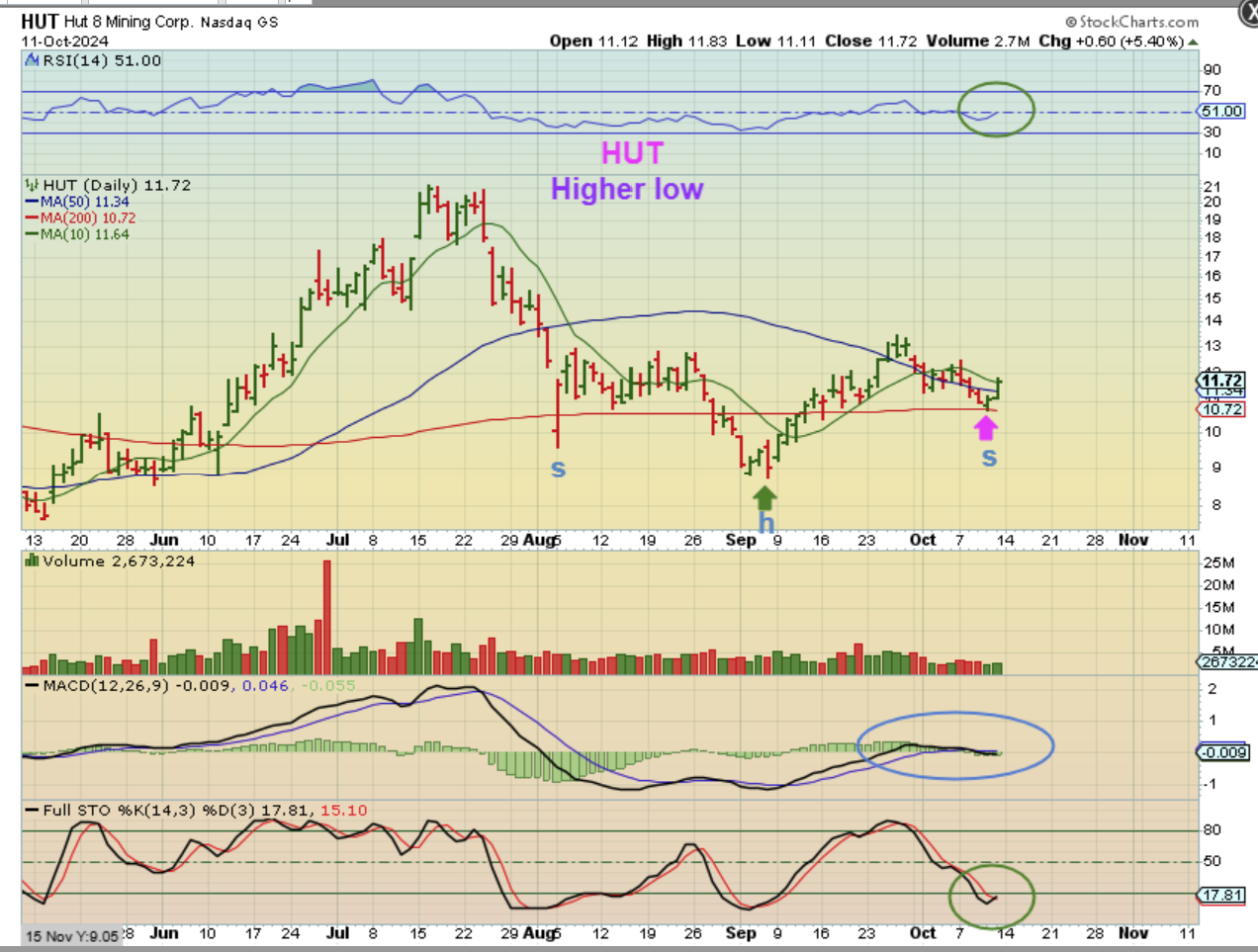Click the Hut 8 Mining Corp. company name
Viewport: 1258px width, 952px height.
coord(129,22)
